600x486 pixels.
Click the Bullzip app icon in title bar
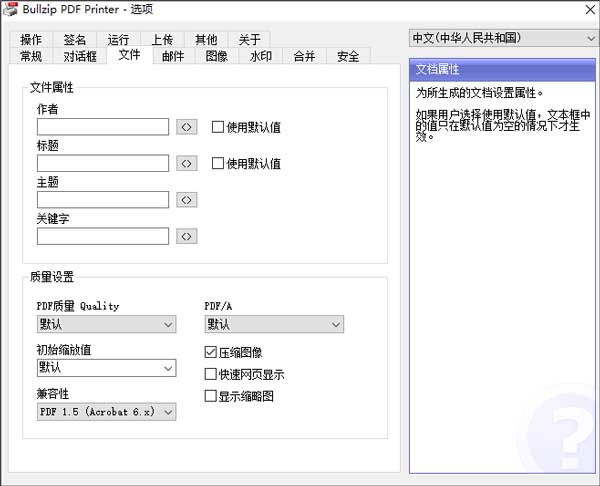pos(10,10)
